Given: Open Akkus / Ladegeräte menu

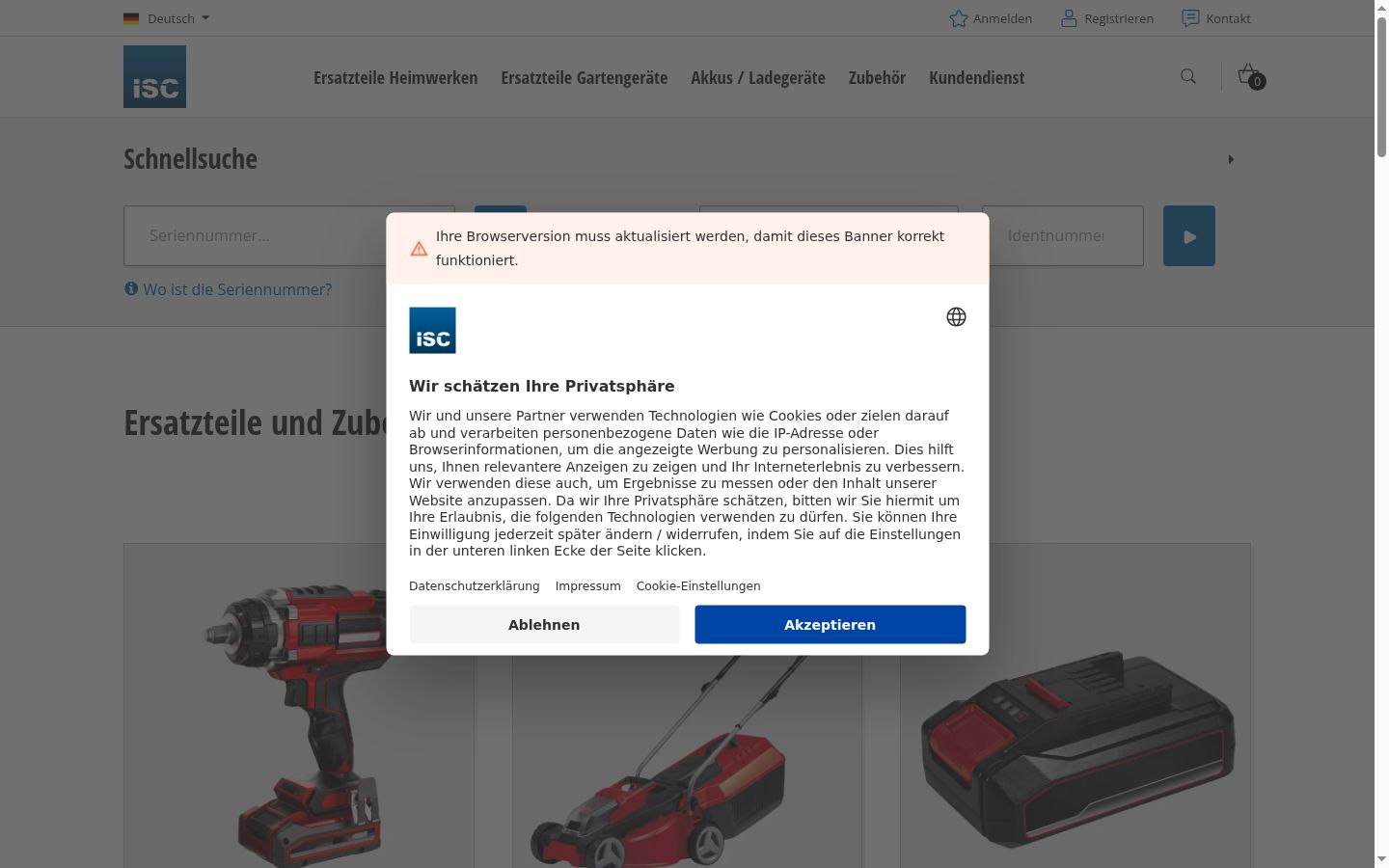Looking at the screenshot, I should pyautogui.click(x=758, y=77).
